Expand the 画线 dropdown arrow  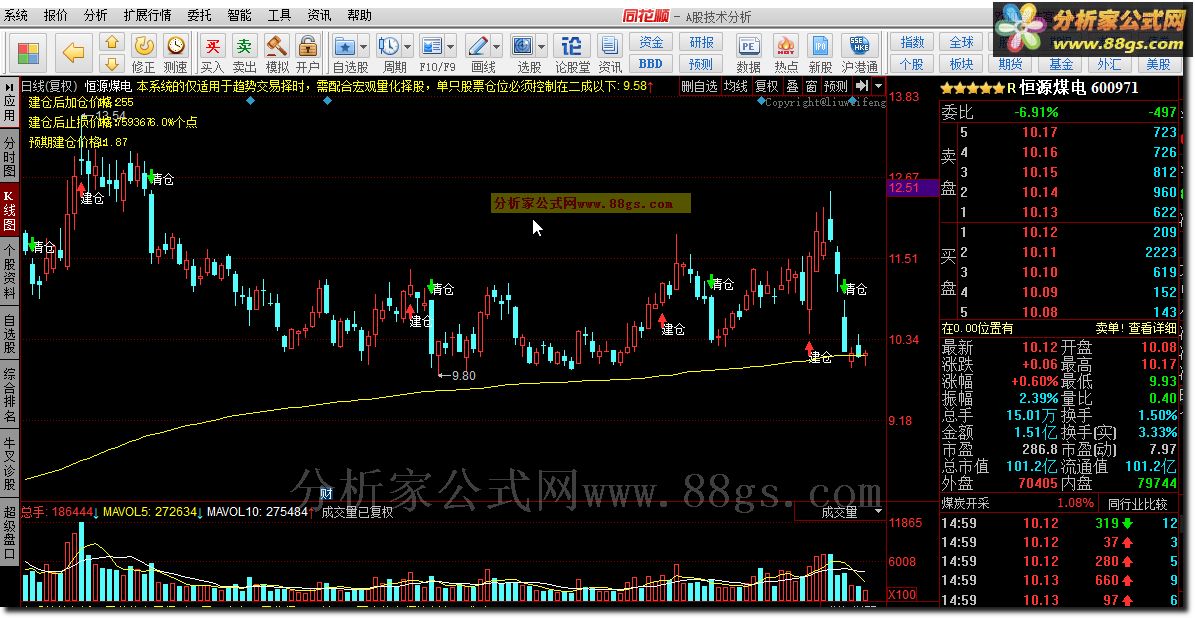pos(497,46)
